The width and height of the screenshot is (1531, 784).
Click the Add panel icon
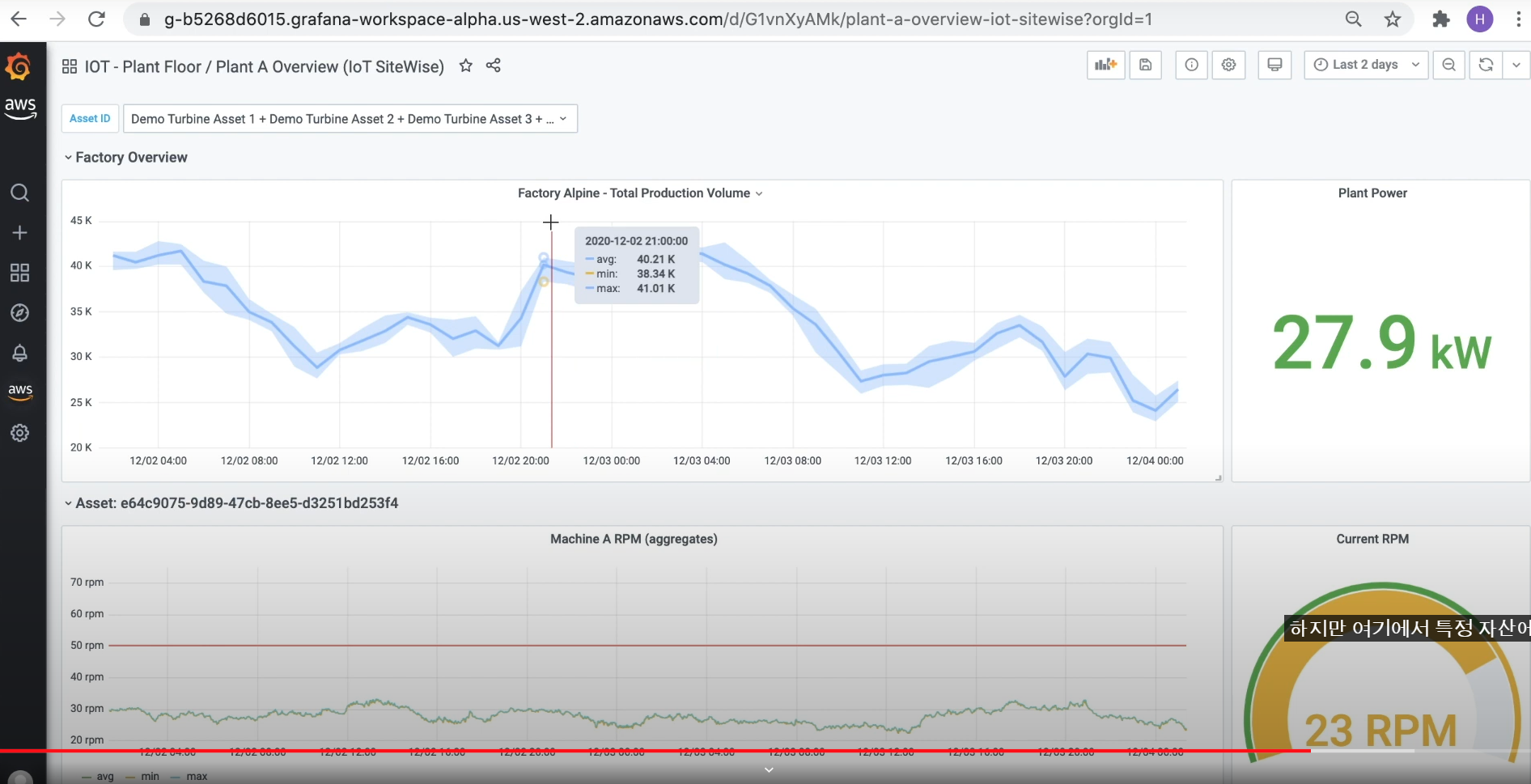click(x=1105, y=65)
